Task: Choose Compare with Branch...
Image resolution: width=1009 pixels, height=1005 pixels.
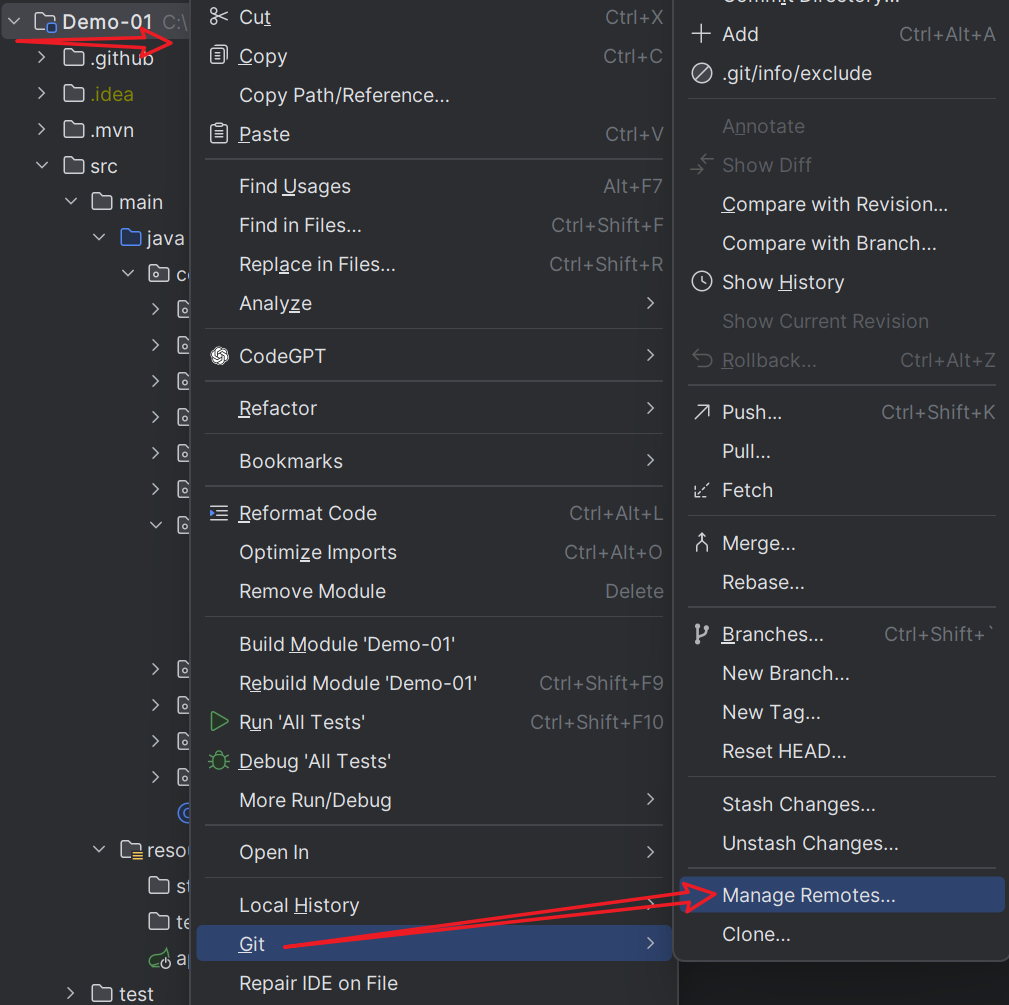Action: [842, 243]
